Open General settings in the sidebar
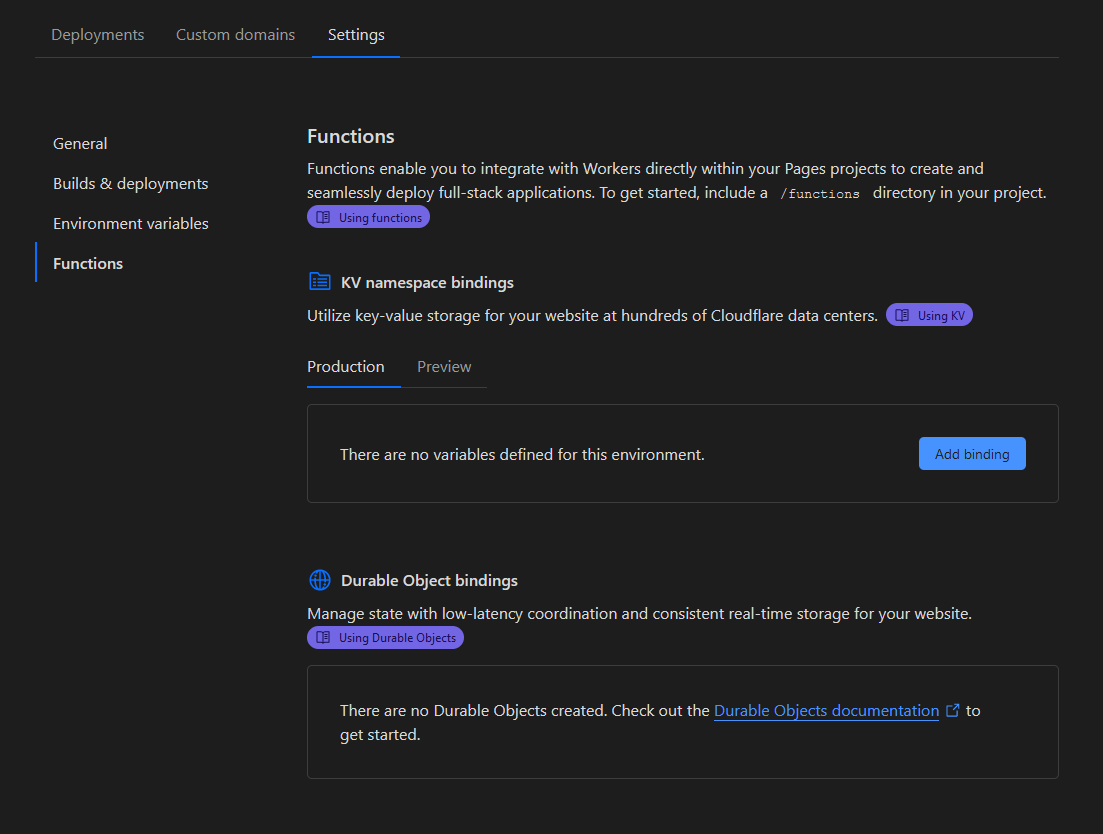Screen dimensions: 1103x834 pyautogui.click(x=80, y=144)
